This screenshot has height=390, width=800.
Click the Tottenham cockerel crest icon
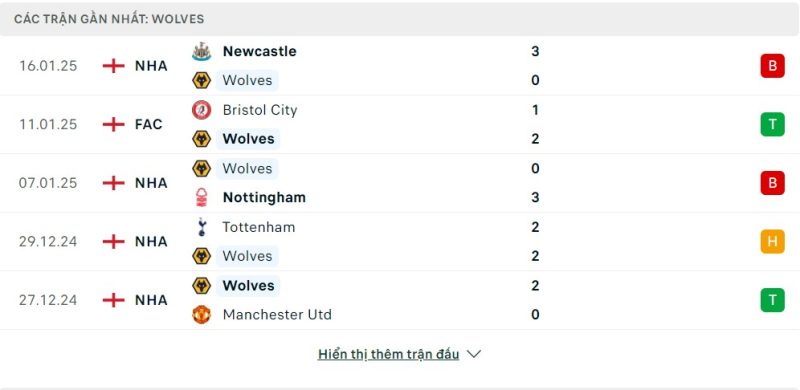click(202, 227)
